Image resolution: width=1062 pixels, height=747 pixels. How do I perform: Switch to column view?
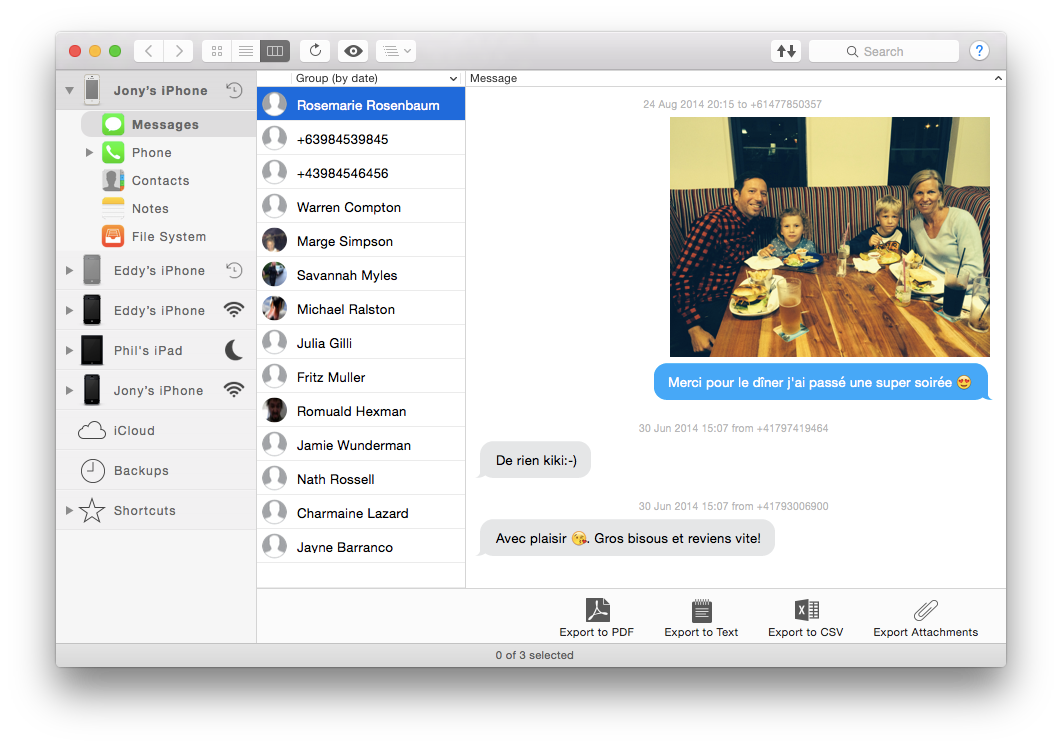(x=275, y=51)
